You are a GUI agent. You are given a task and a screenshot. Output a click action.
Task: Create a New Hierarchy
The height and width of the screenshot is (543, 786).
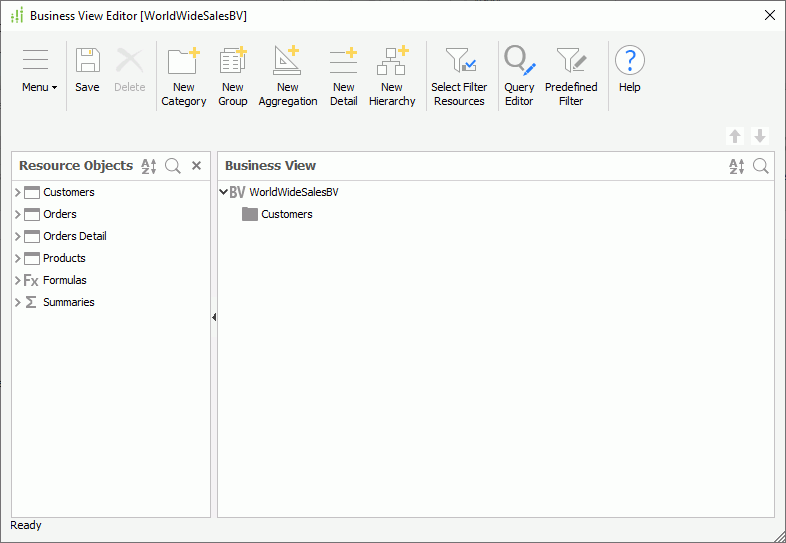tap(392, 75)
